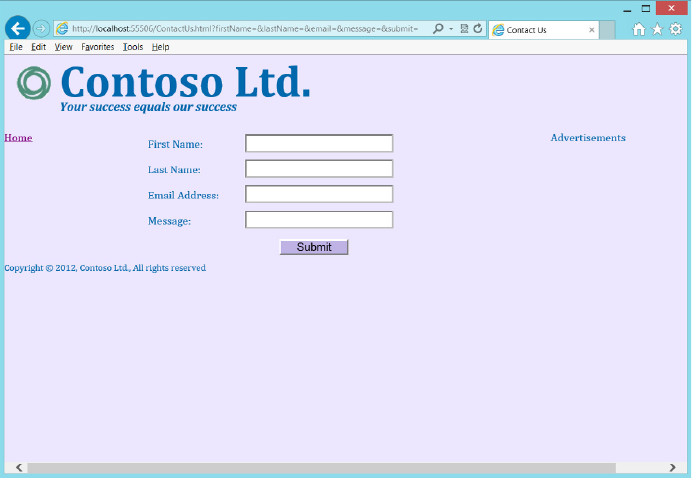Minimize the browser window

point(627,9)
